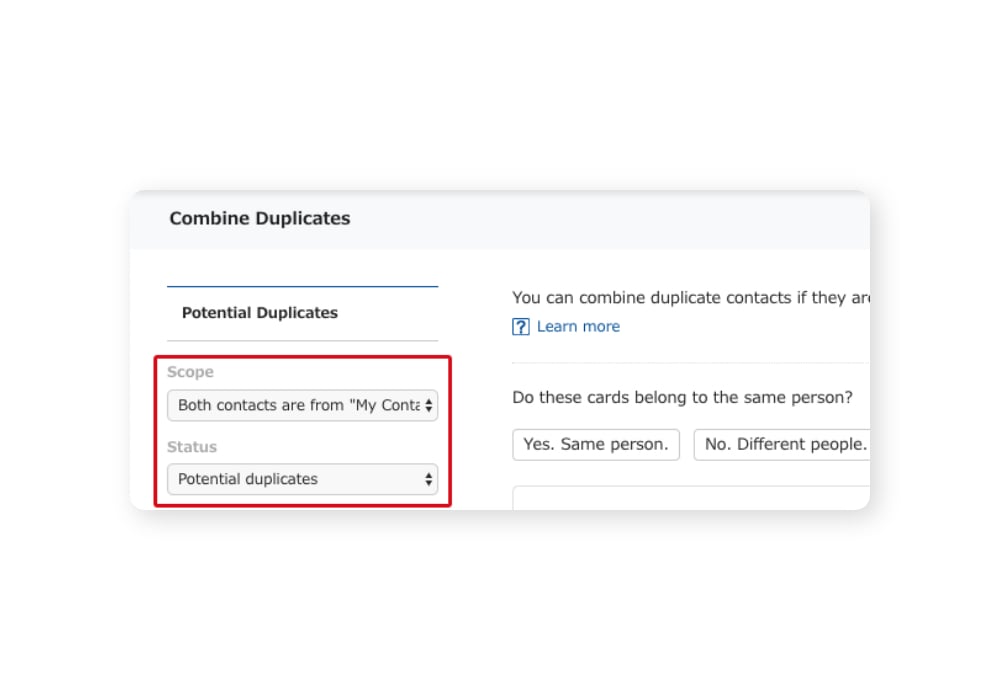Click the question mark help icon
Viewport: 1000px width, 700px height.
(x=520, y=327)
